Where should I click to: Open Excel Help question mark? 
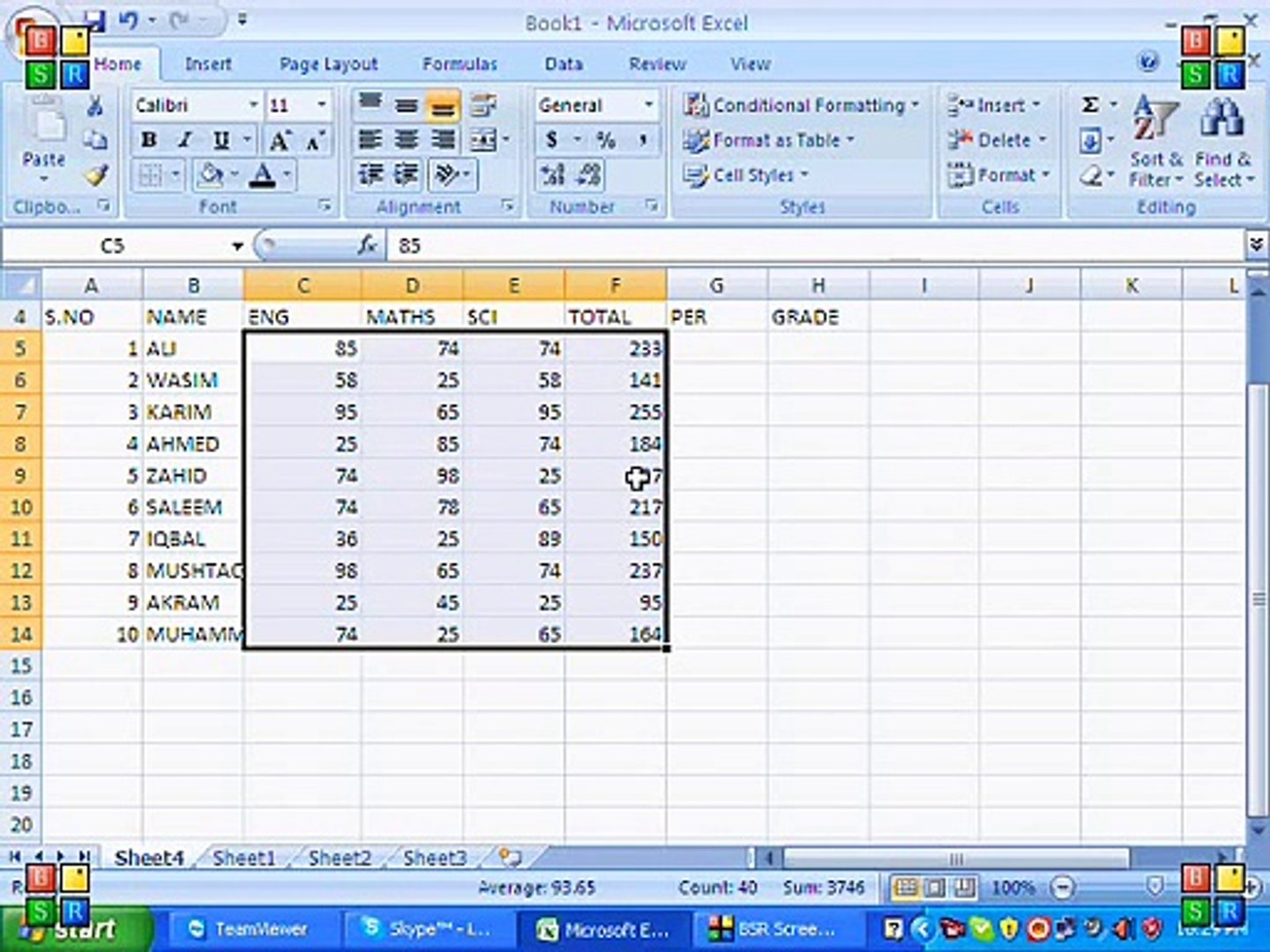point(1147,62)
